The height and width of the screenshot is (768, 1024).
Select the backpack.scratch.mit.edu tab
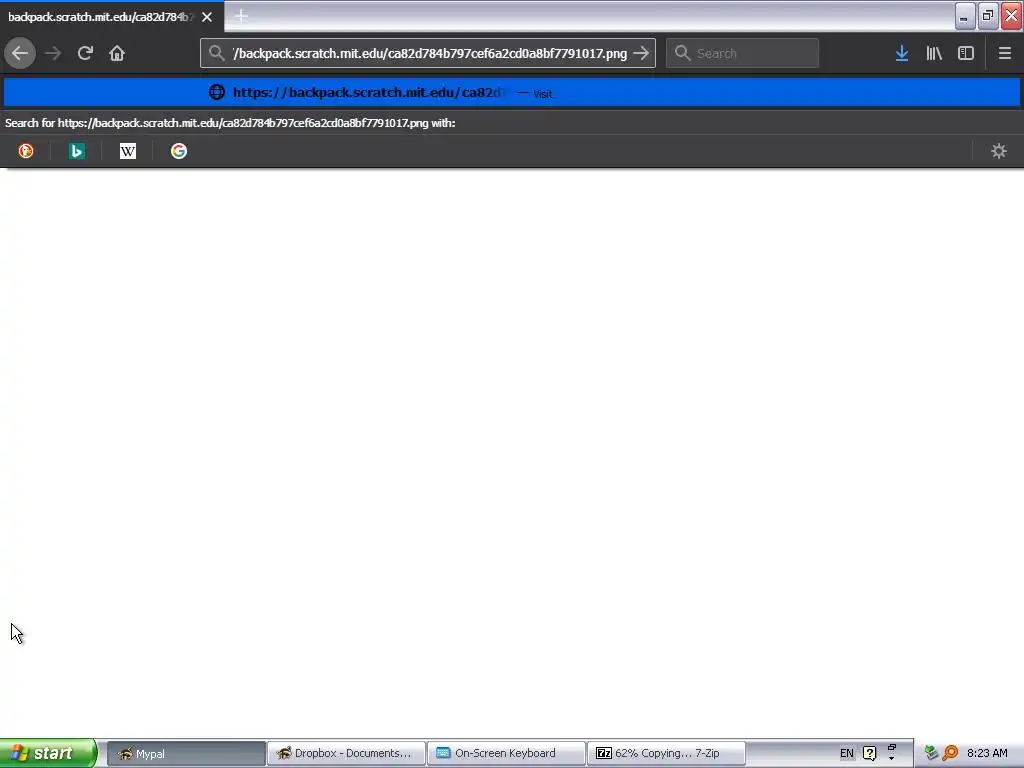(x=112, y=16)
